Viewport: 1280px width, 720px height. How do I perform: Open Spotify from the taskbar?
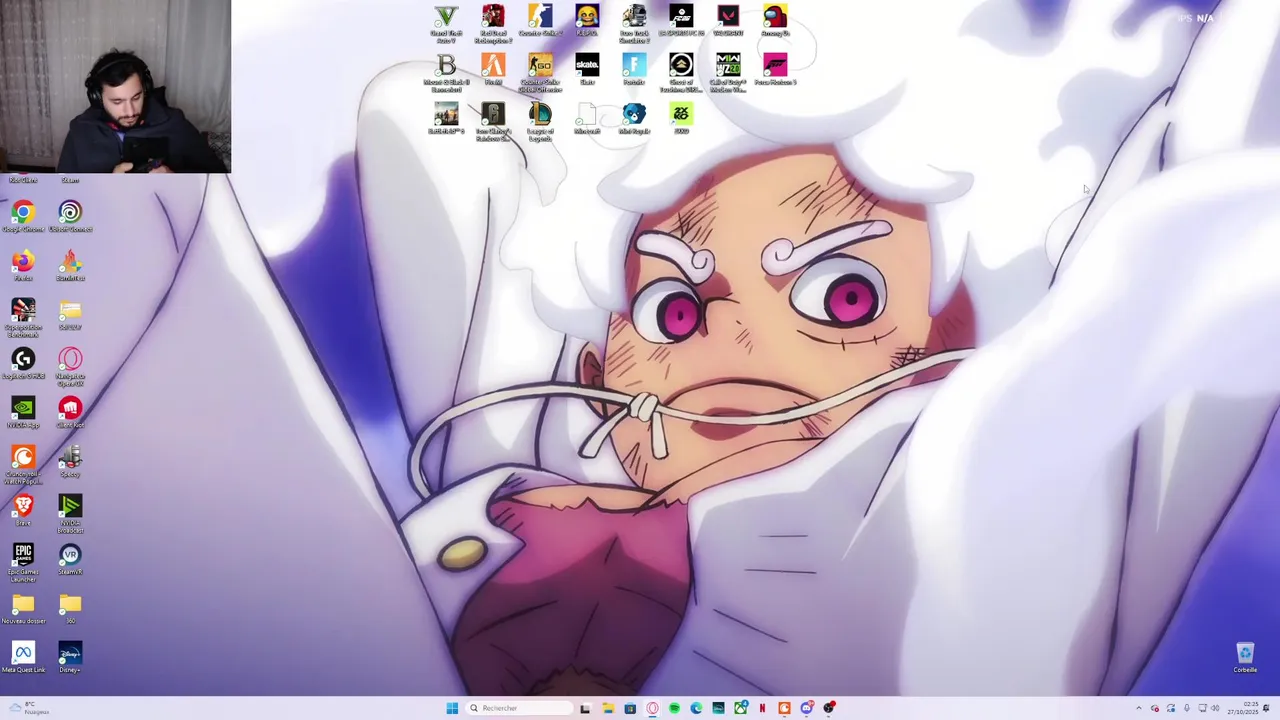coord(674,708)
